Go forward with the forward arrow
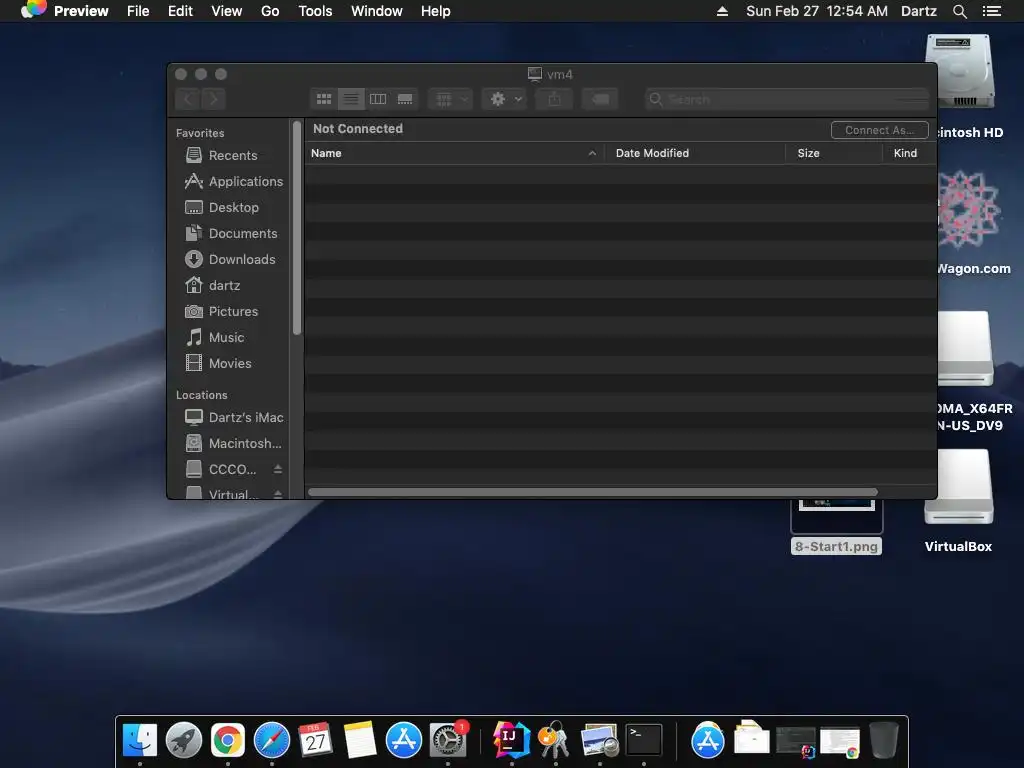This screenshot has height=768, width=1024. point(214,99)
